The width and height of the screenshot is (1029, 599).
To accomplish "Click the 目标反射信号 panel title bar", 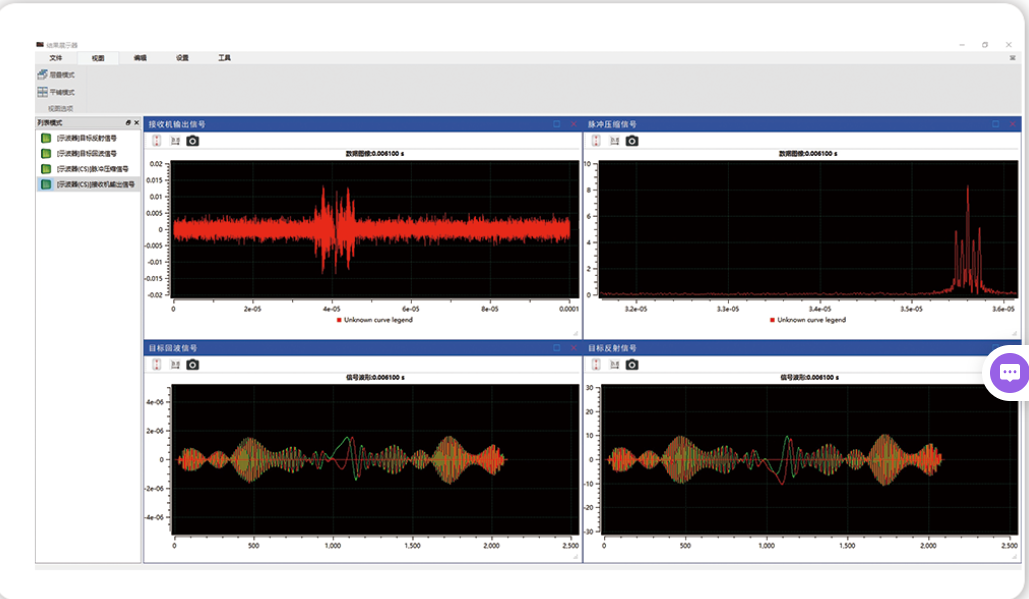I will pyautogui.click(x=802, y=348).
